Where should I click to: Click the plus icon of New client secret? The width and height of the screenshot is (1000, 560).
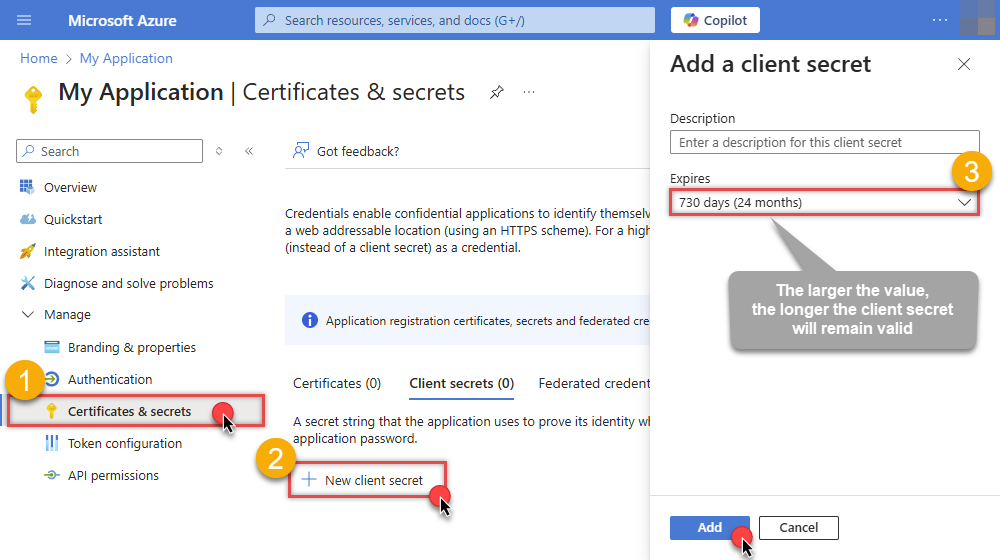(x=309, y=480)
